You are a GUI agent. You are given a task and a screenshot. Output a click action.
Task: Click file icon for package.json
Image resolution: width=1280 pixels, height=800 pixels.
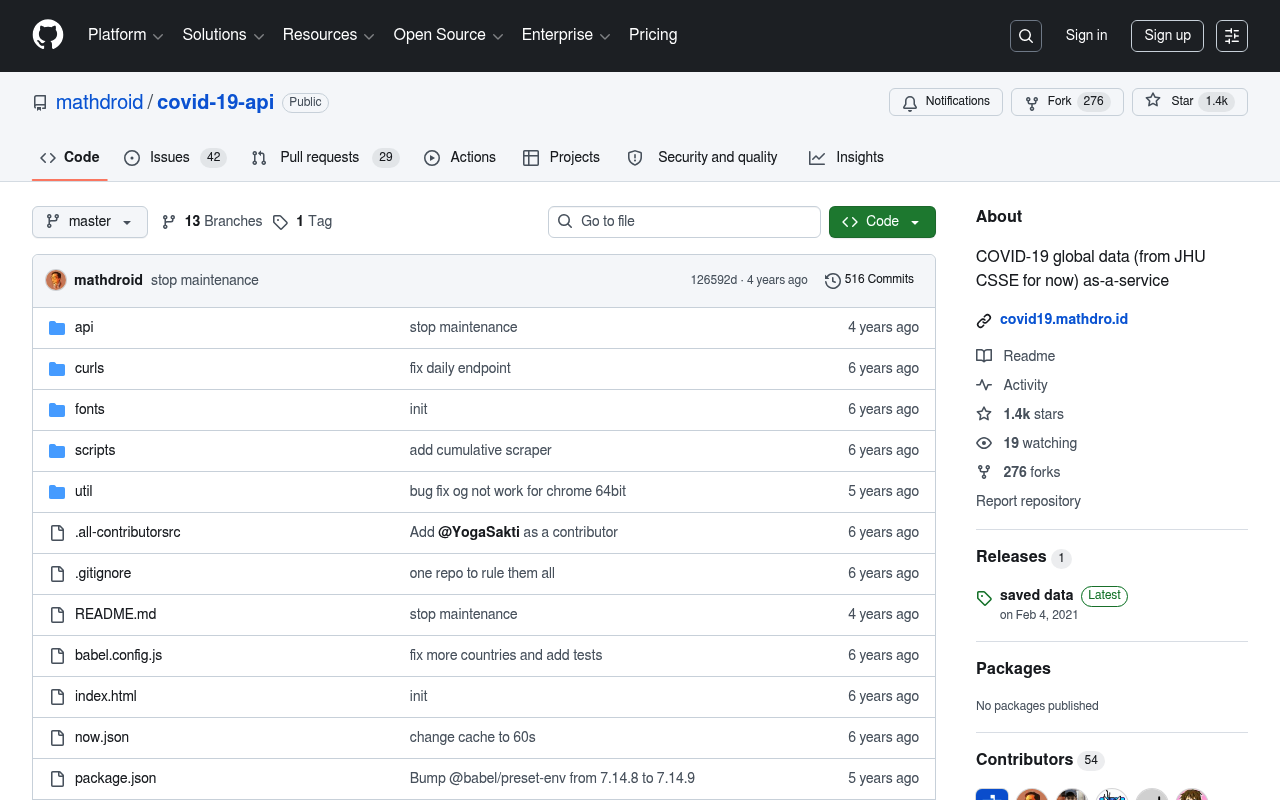click(x=57, y=779)
